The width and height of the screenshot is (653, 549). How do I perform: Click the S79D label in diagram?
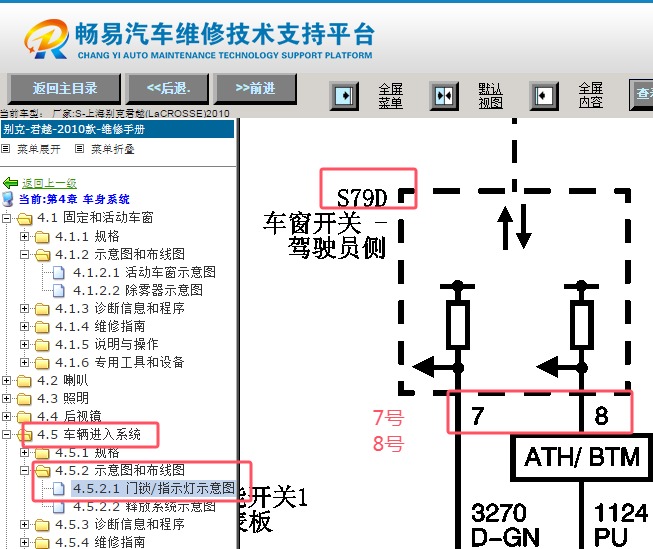point(362,198)
